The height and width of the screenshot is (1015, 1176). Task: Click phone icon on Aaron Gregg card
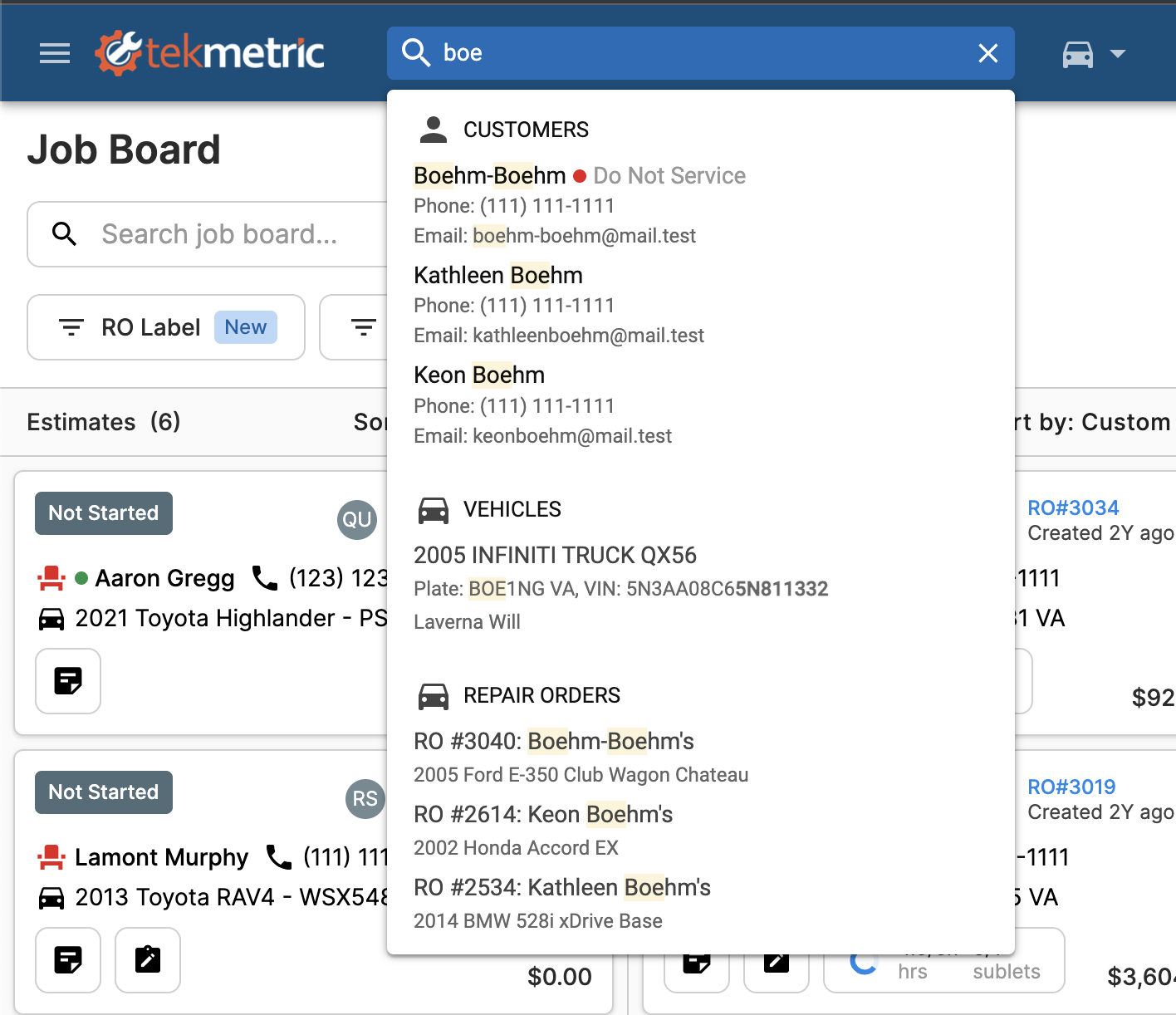coord(265,577)
